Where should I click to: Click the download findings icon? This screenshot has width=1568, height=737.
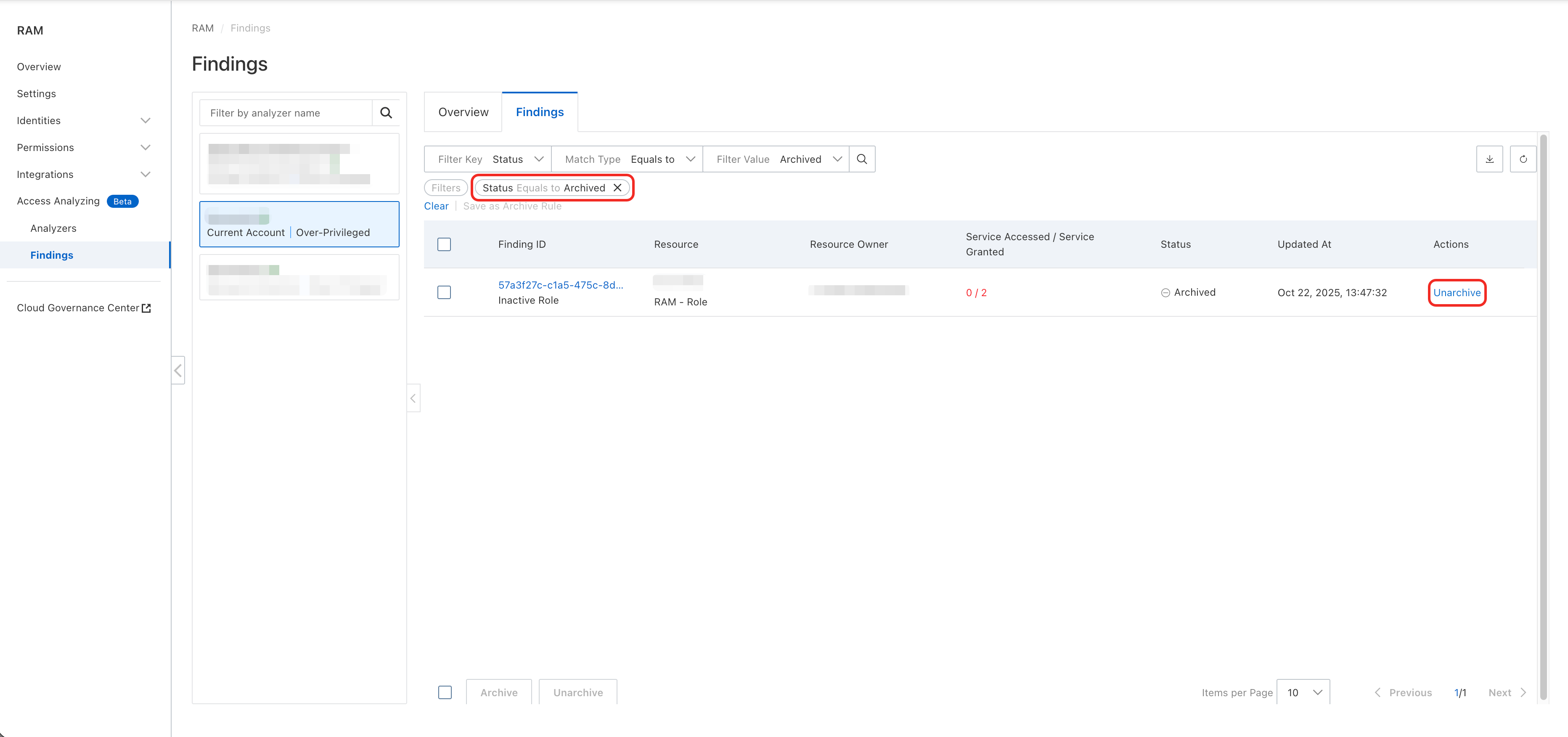(x=1489, y=159)
